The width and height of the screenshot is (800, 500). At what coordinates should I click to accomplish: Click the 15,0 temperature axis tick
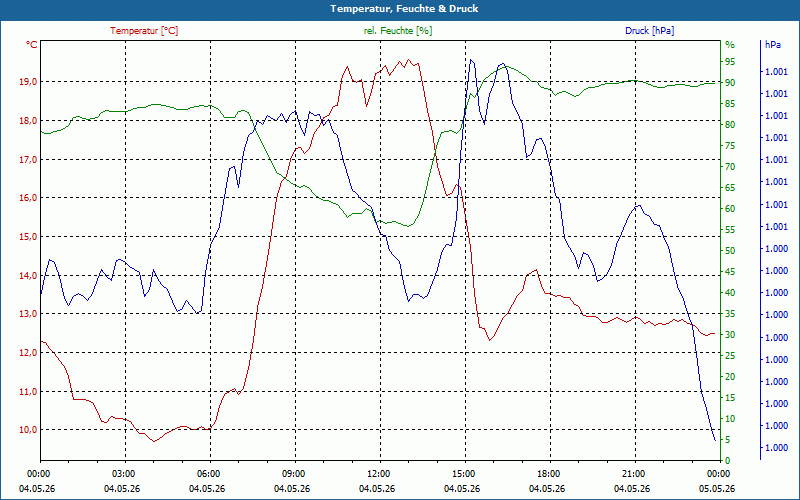click(x=29, y=237)
